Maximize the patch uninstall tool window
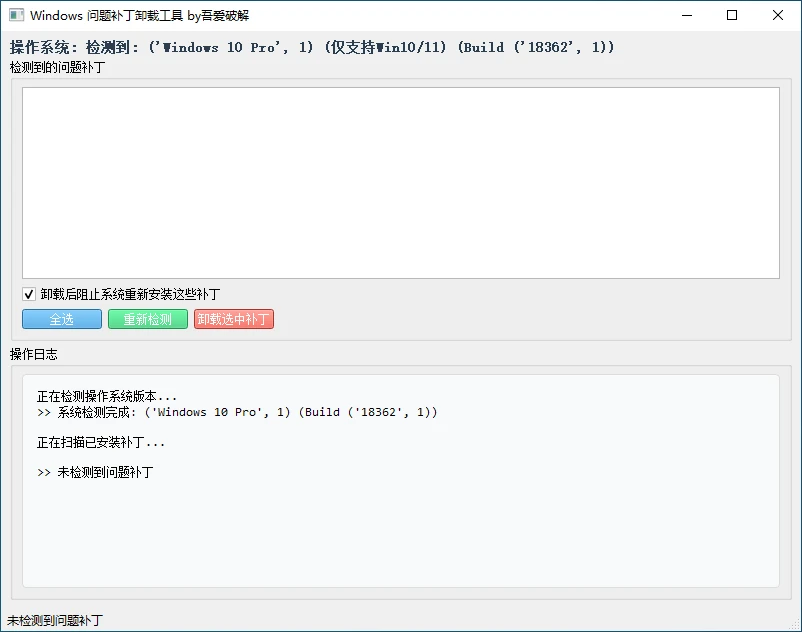 point(732,15)
